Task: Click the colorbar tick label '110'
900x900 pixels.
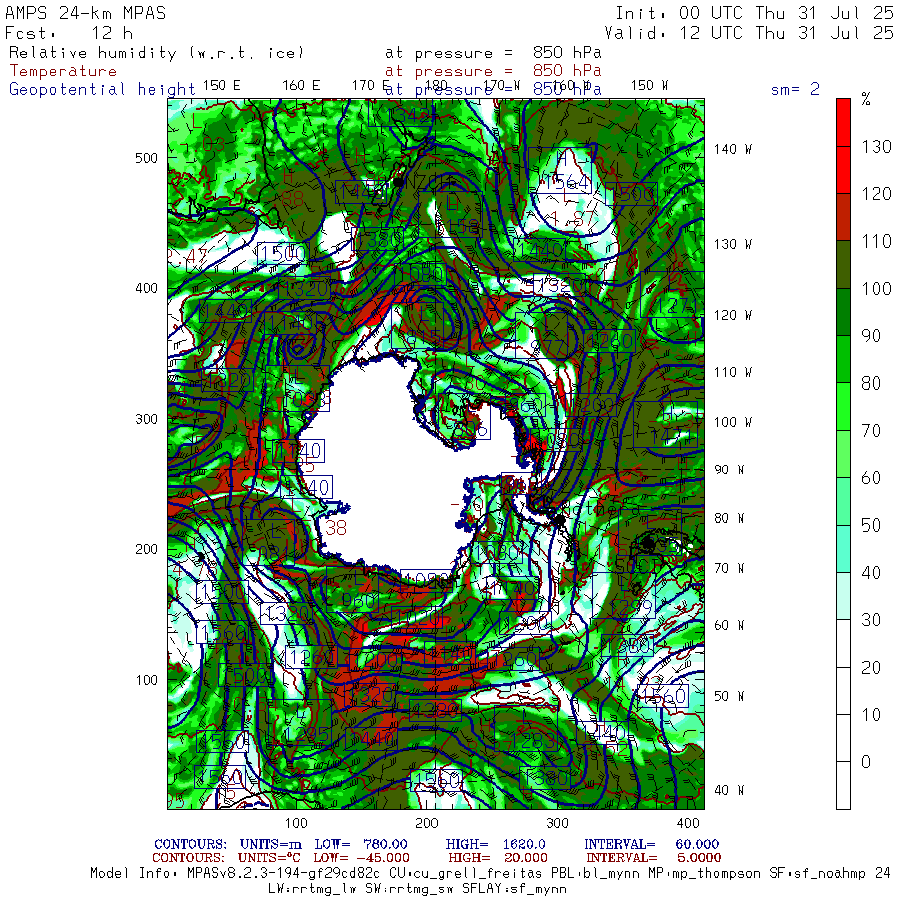Action: [876, 241]
